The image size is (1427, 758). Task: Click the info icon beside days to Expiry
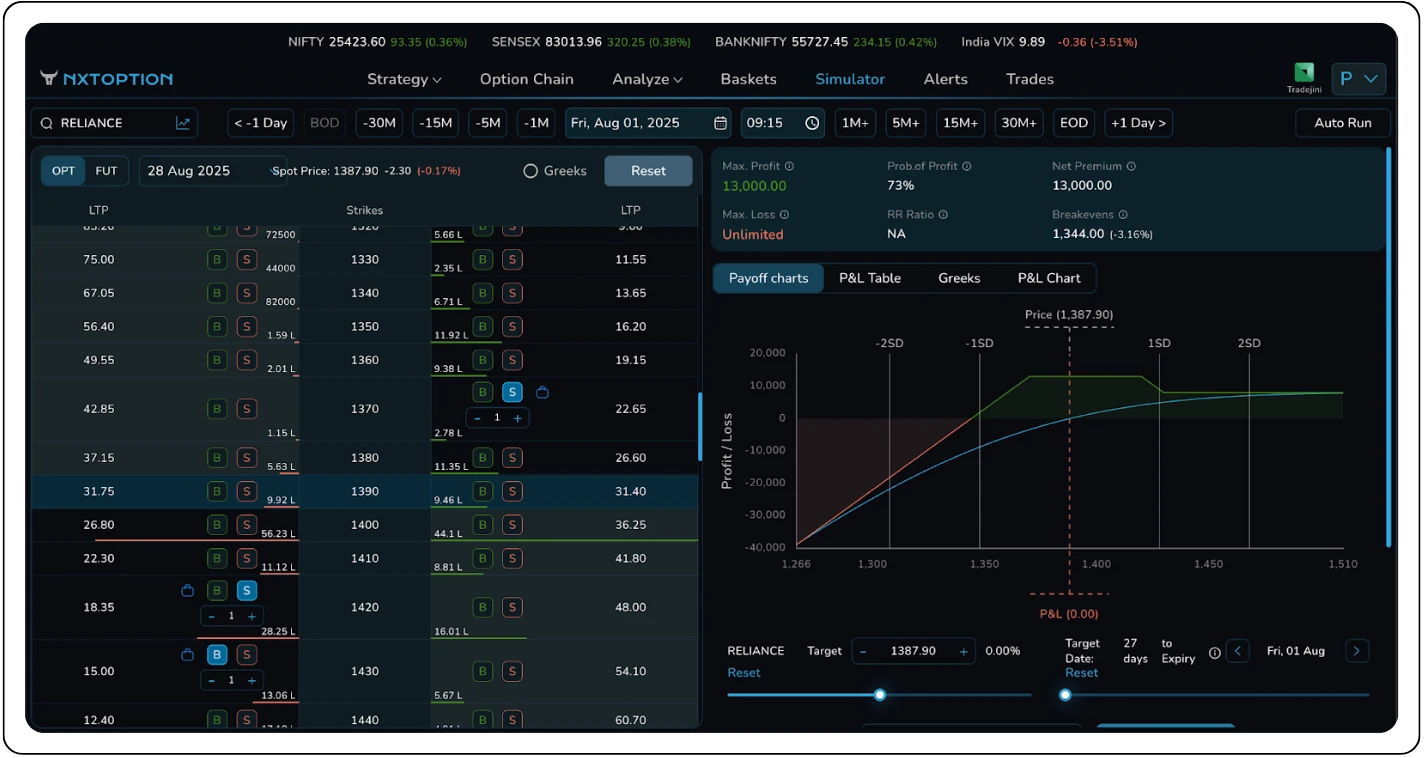(1215, 652)
